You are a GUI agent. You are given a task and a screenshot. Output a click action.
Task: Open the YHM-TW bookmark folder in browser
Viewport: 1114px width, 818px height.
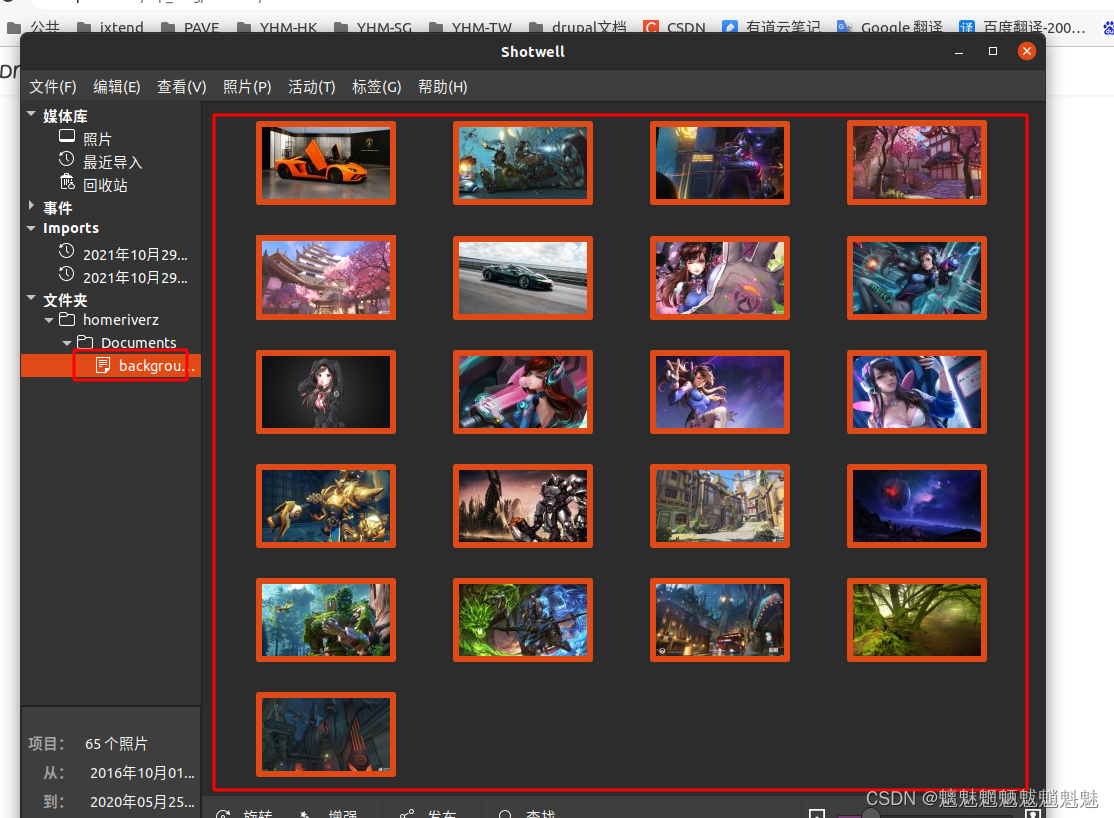[x=471, y=28]
